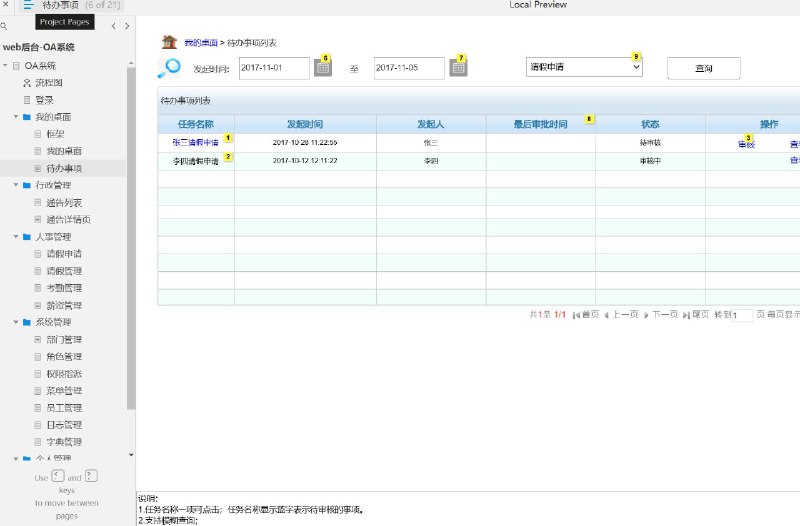Collapse the 系统管理 folder
Screen dimensions: 800x526
coord(16,322)
